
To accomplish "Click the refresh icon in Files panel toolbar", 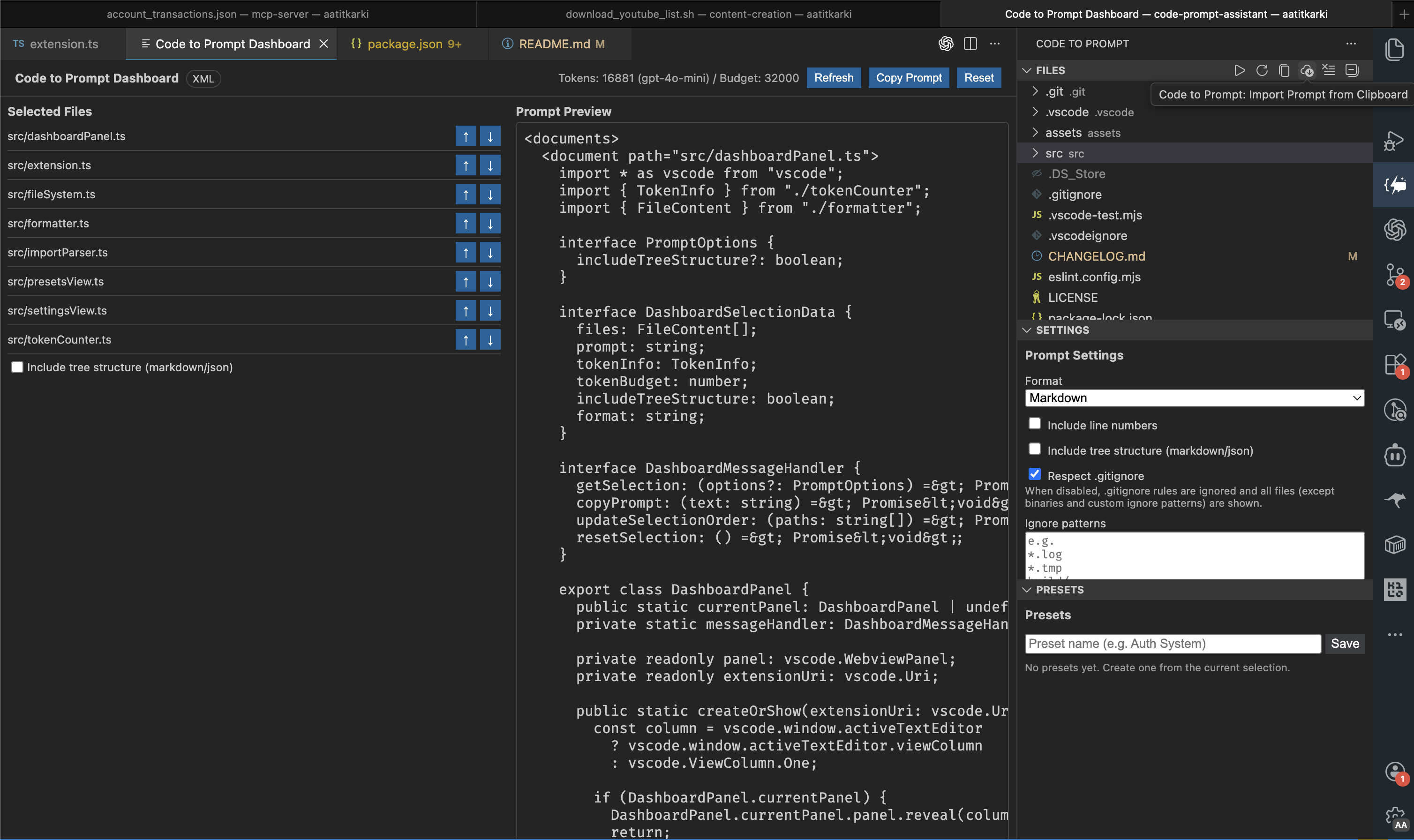I will click(1261, 70).
